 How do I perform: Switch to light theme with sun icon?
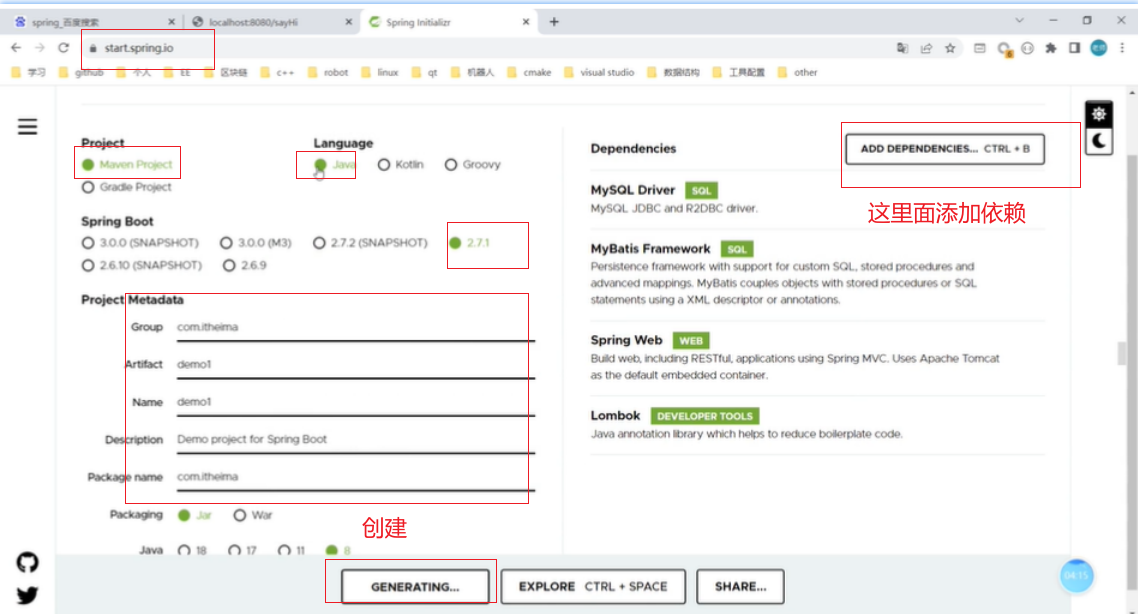pos(1099,114)
